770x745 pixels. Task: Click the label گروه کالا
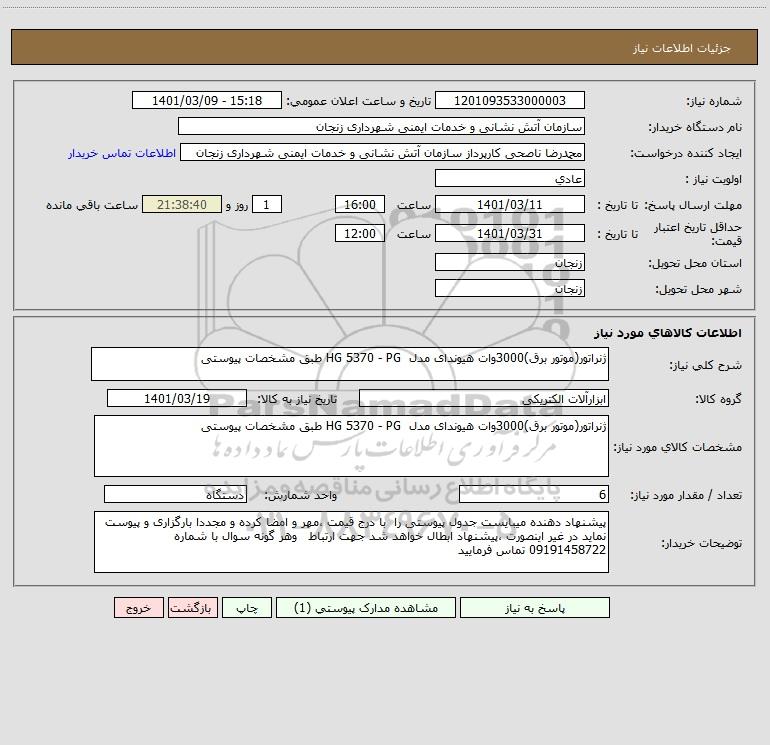[x=718, y=400]
